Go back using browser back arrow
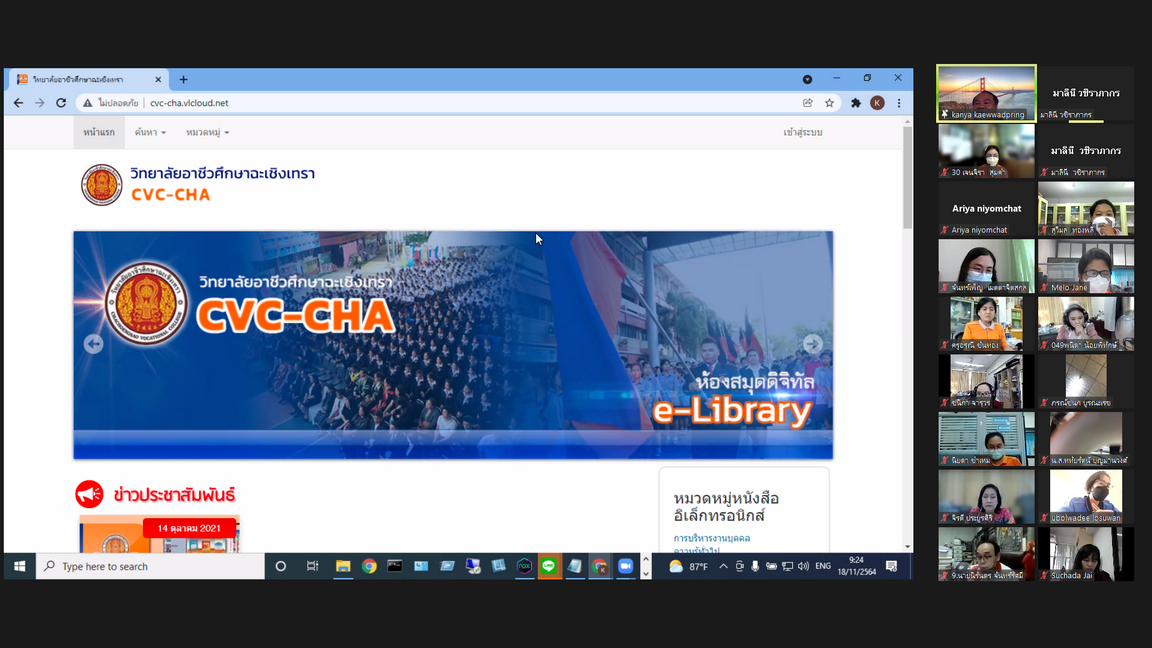 click(18, 103)
